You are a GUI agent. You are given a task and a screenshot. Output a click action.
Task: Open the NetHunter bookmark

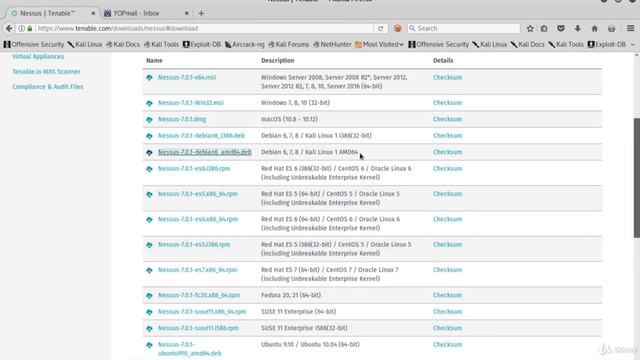[332, 44]
